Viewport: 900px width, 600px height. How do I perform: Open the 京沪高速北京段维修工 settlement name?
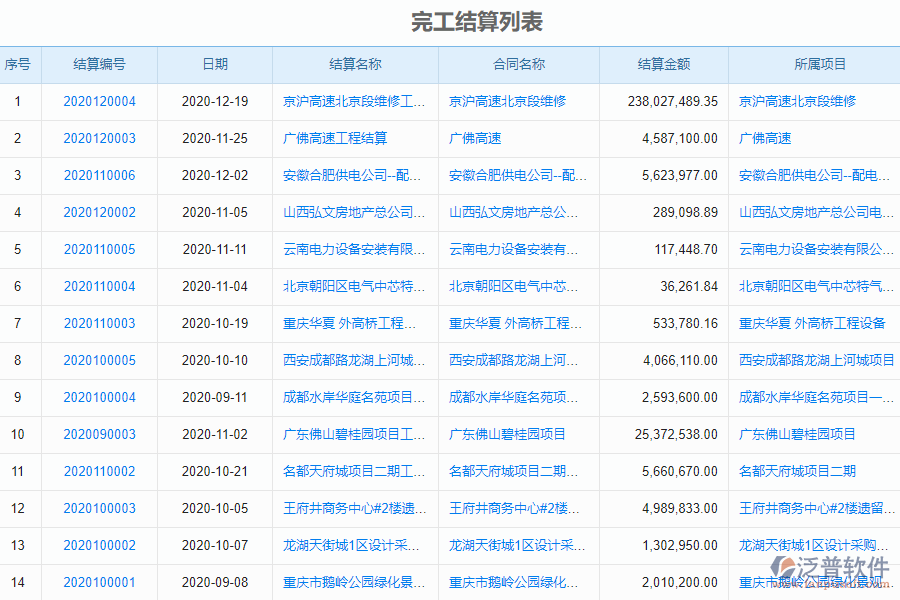(354, 101)
